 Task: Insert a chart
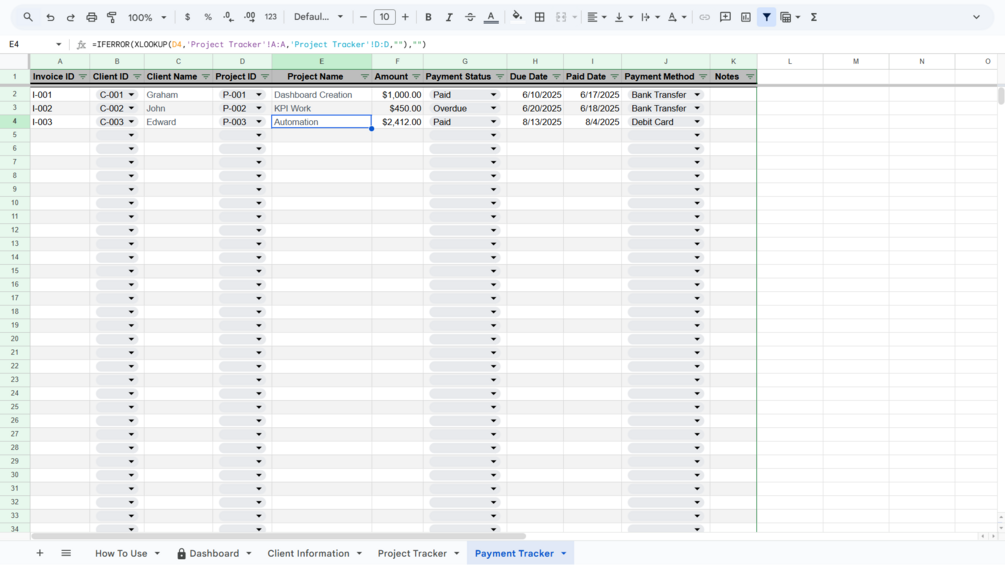[x=745, y=17]
